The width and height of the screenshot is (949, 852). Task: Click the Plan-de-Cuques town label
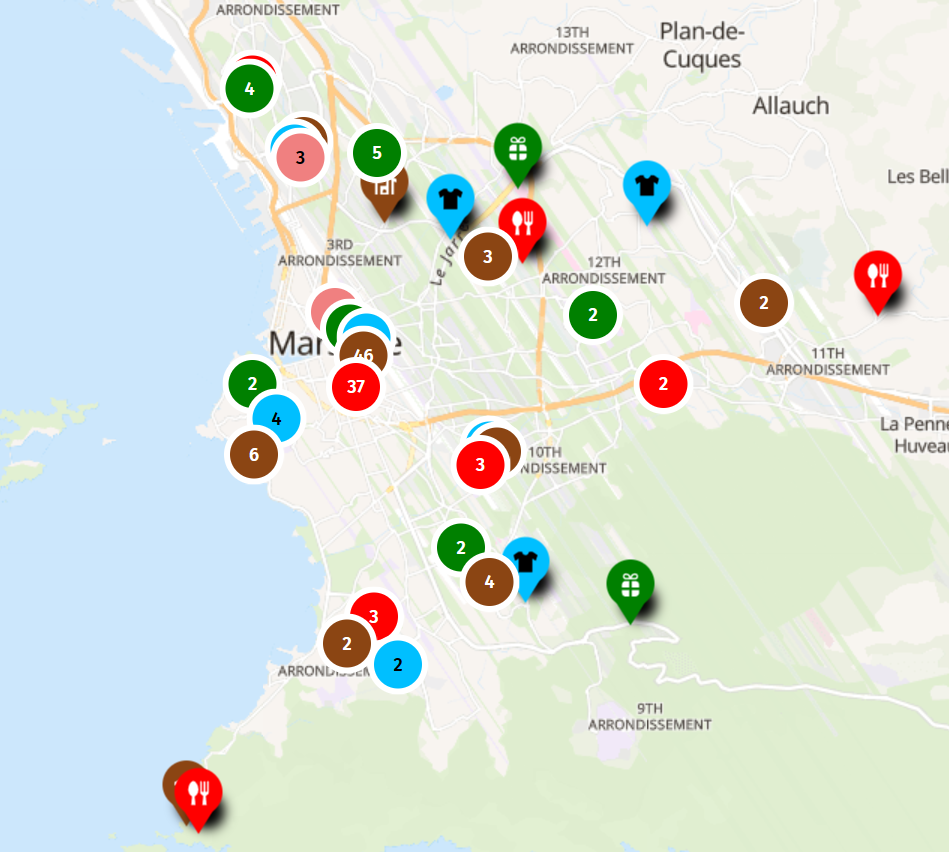(702, 46)
